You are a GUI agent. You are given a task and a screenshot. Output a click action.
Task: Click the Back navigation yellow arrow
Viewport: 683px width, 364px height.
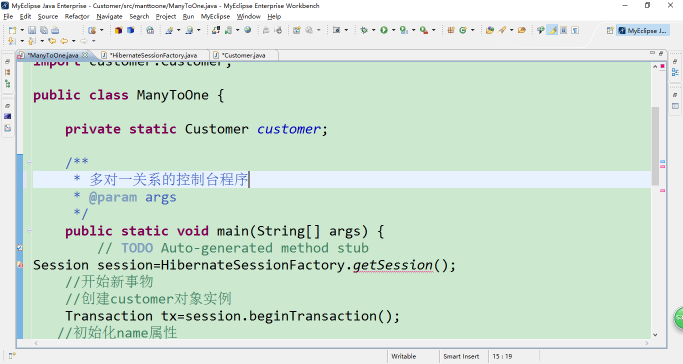click(64, 41)
